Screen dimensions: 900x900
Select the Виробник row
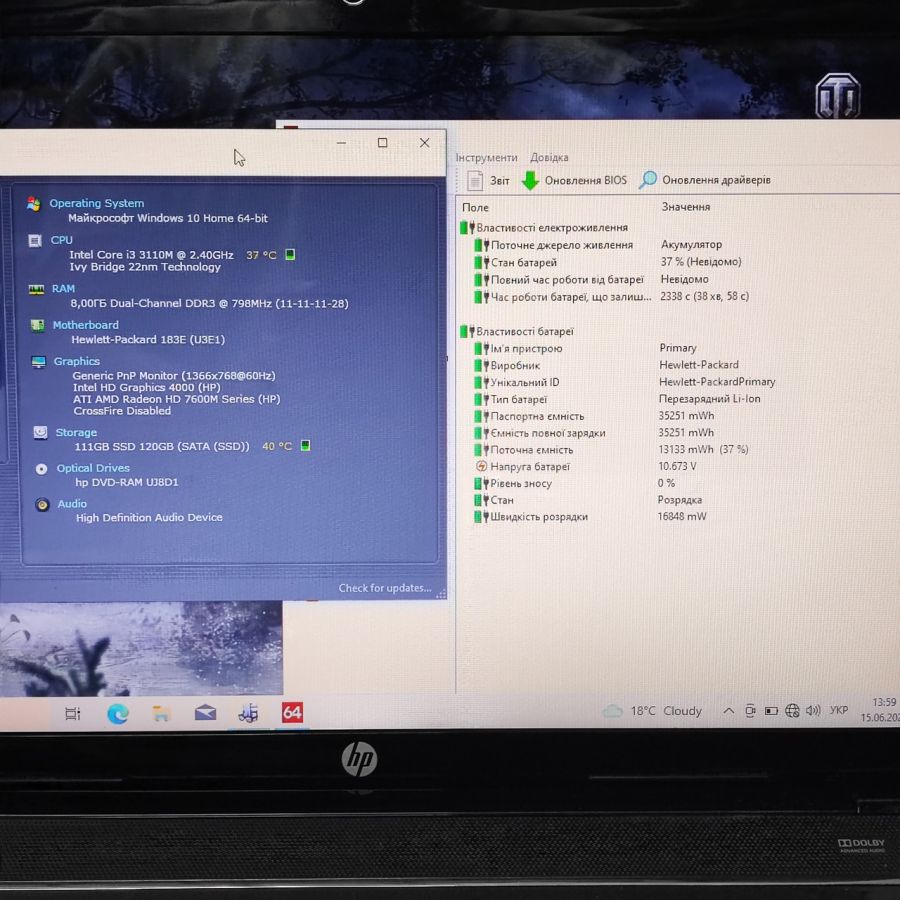(606, 365)
